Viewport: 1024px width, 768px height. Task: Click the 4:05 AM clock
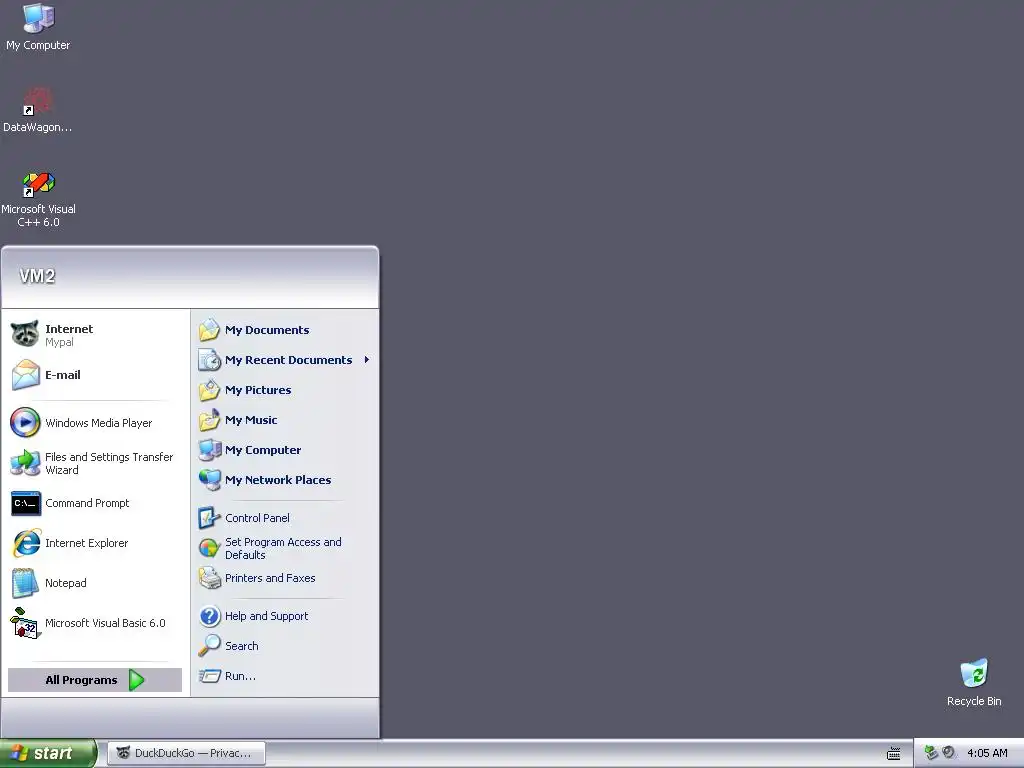[x=987, y=753]
